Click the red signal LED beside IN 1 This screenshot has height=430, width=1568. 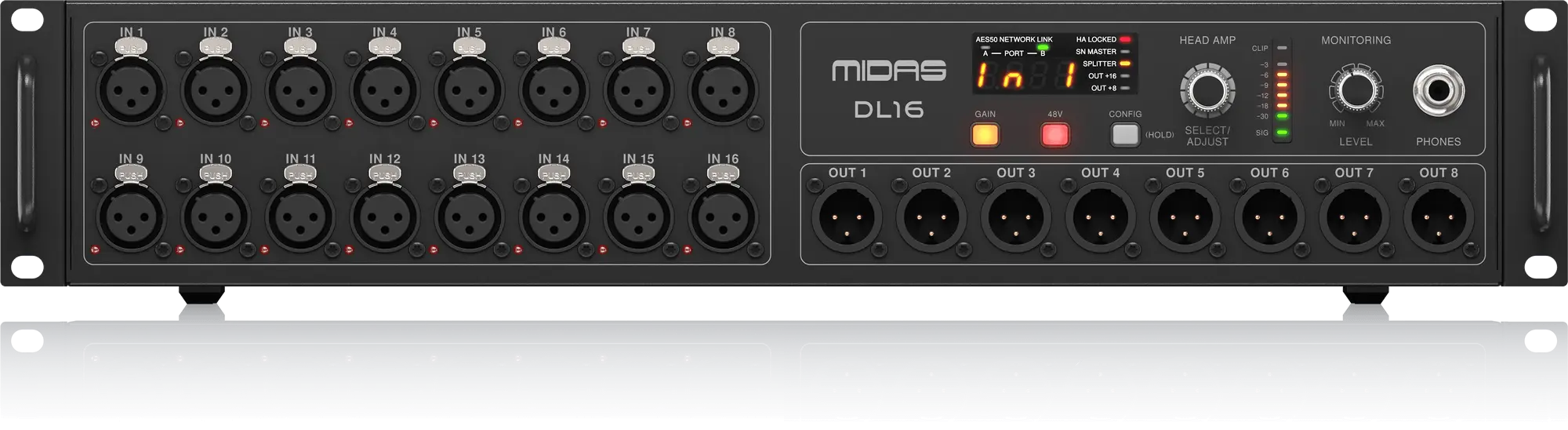(x=96, y=123)
